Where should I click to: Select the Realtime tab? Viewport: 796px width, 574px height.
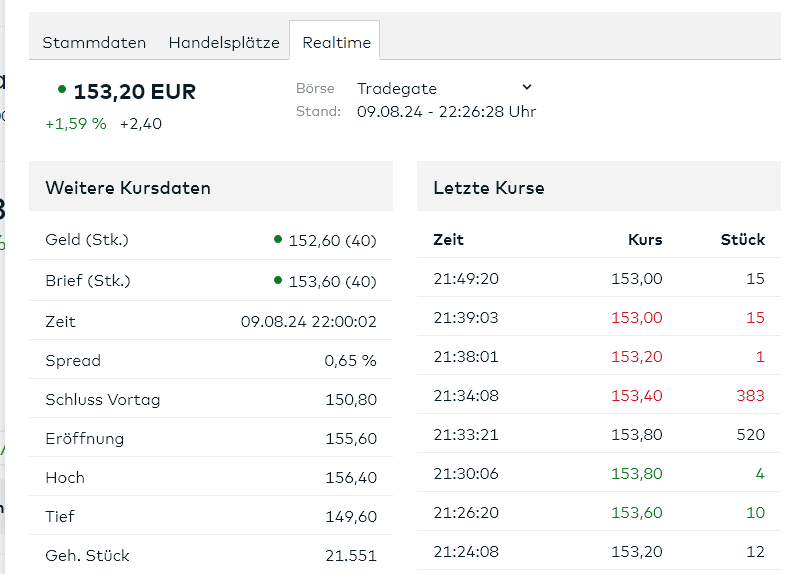point(337,43)
